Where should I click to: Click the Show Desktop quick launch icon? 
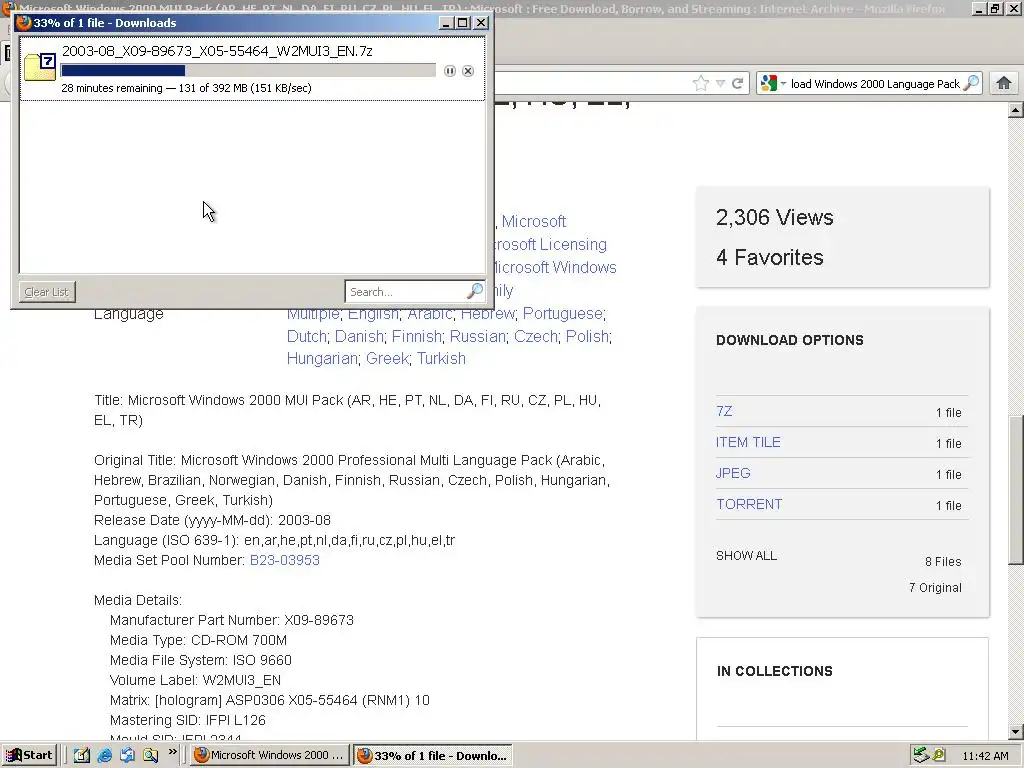(82, 755)
